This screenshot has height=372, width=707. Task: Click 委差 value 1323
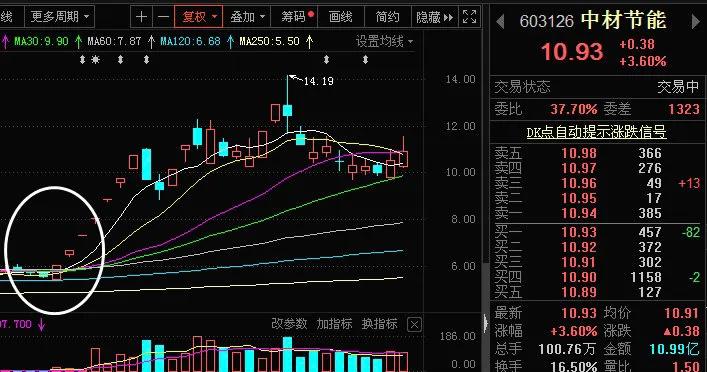tap(684, 109)
